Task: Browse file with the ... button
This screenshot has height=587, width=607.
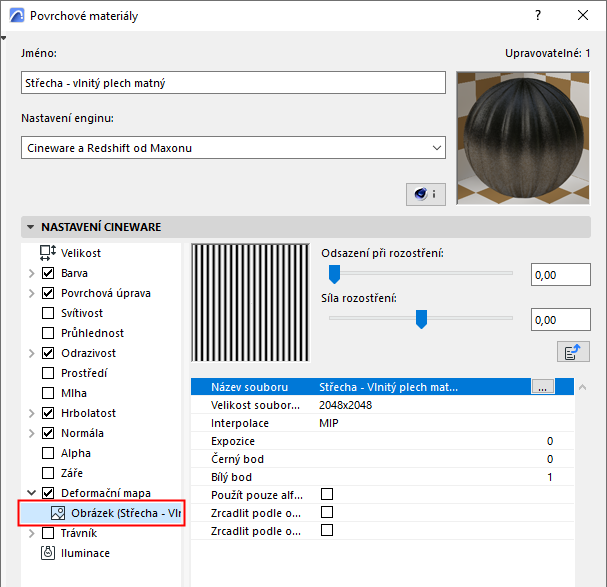Action: click(543, 386)
